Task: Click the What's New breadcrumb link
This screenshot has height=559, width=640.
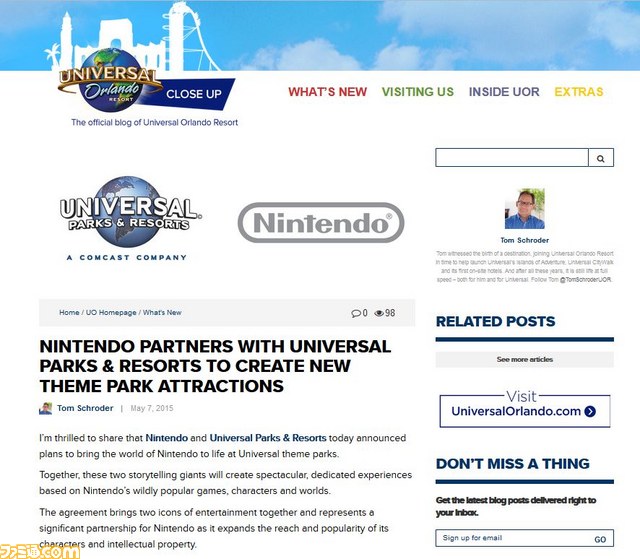Action: [162, 313]
